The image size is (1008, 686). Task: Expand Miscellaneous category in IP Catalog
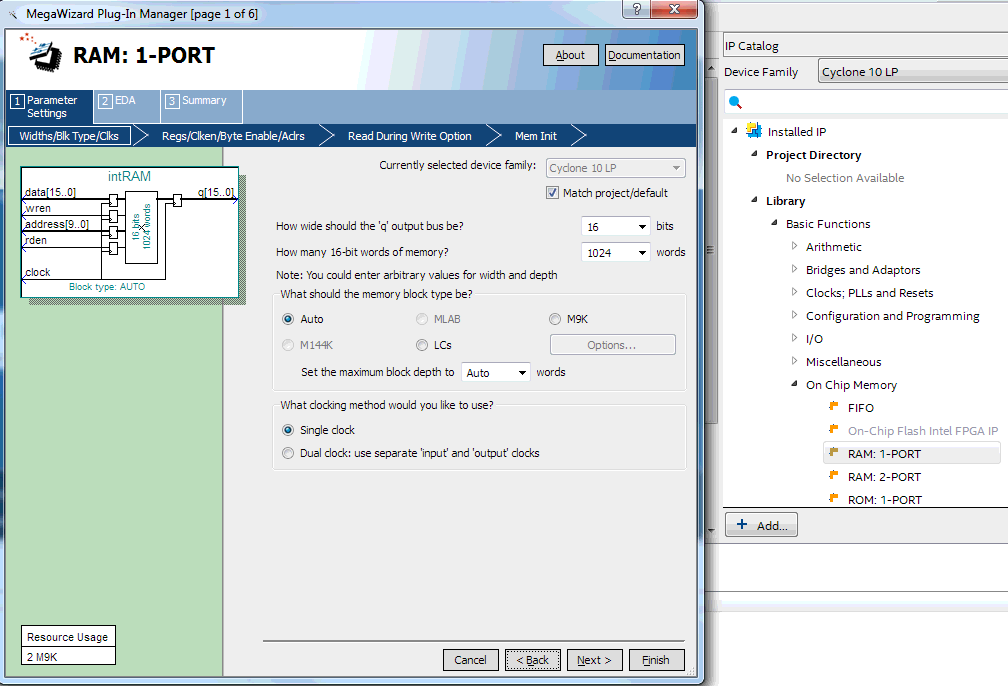[x=795, y=361]
